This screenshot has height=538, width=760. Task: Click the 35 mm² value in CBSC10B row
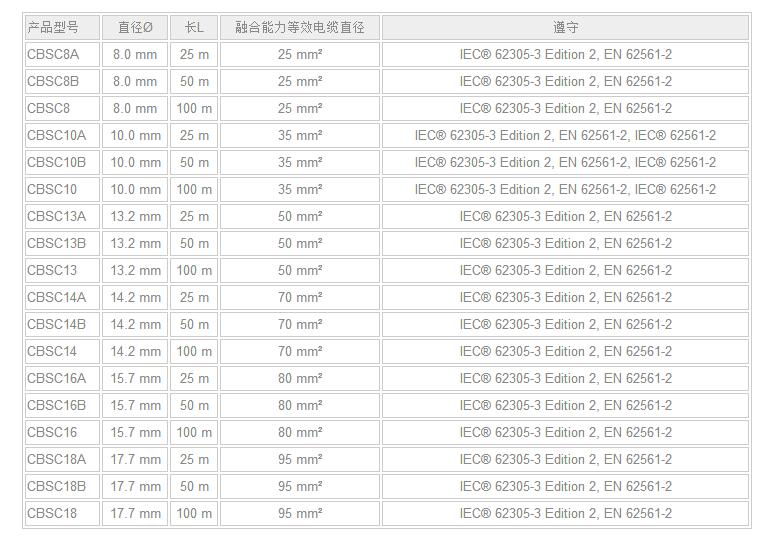click(x=300, y=162)
